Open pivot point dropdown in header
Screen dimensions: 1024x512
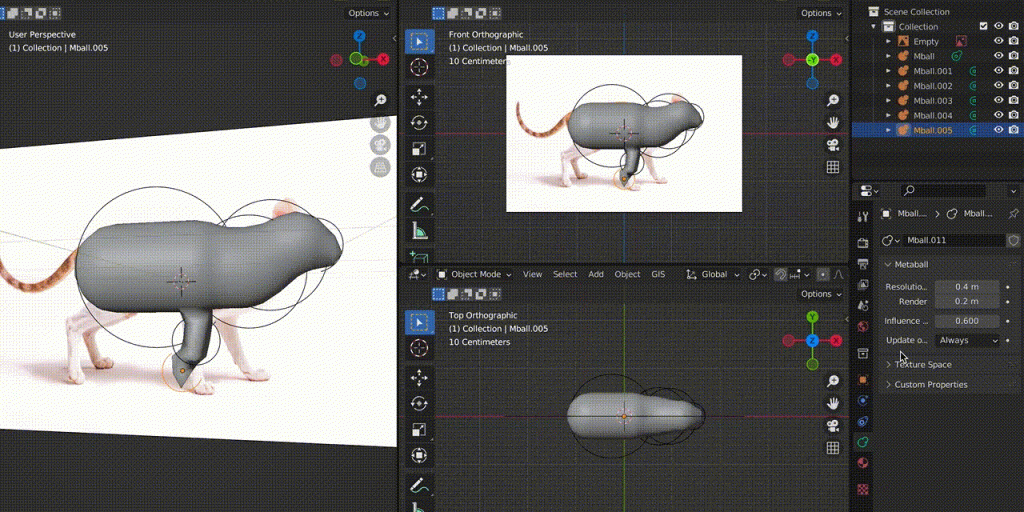(758, 275)
